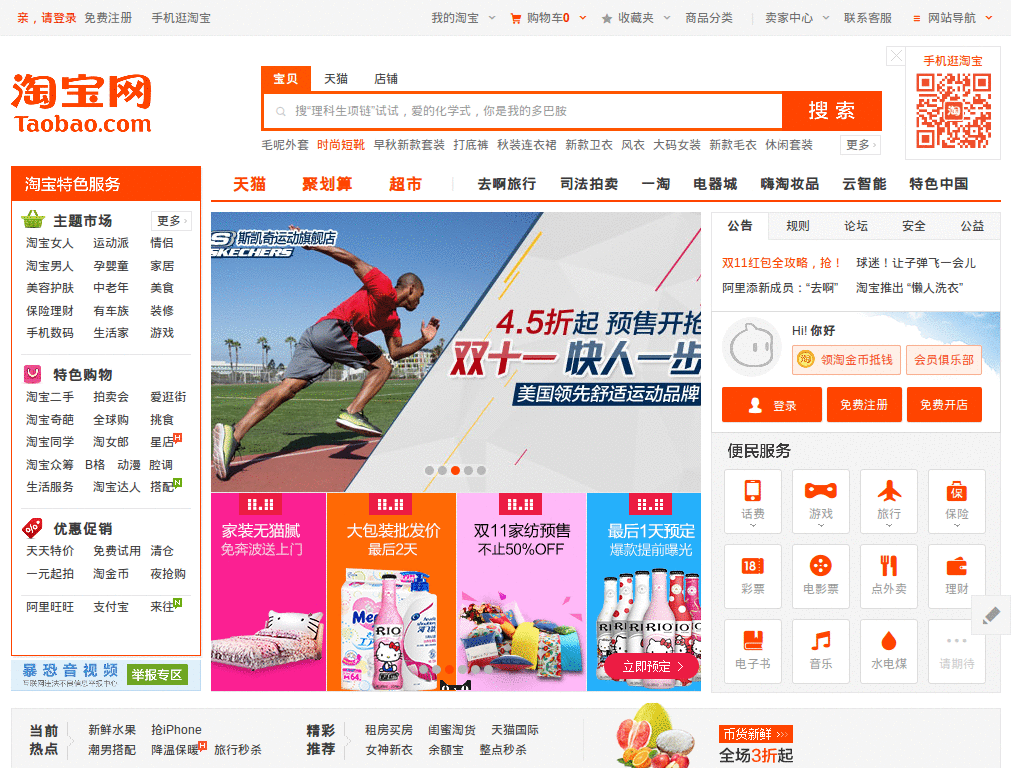Open the 音乐 music note icon
This screenshot has width=1024, height=768.
coord(820,651)
